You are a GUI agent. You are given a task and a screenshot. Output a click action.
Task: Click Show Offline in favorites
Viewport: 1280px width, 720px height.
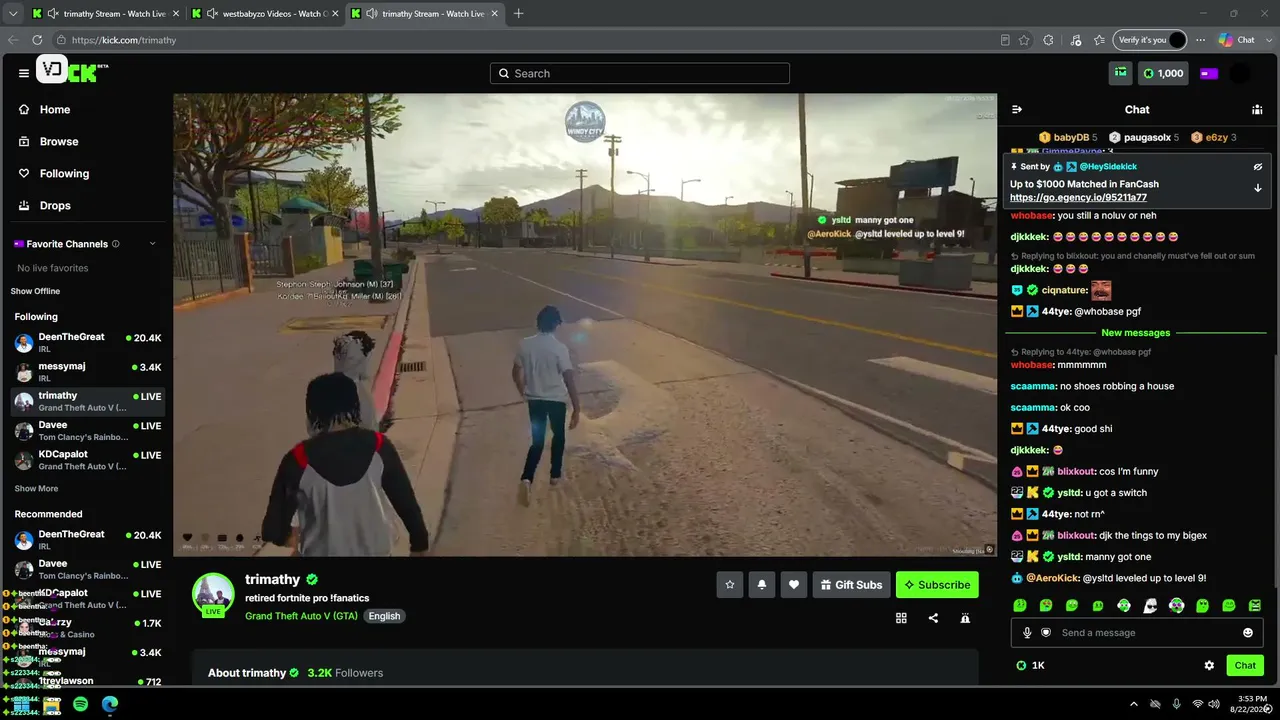(35, 291)
